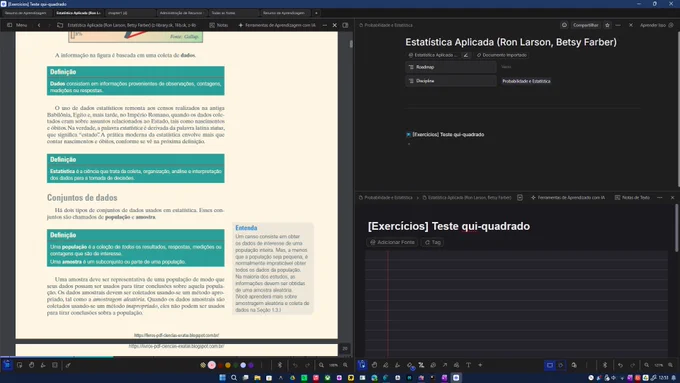Viewport: 680px width, 383px height.
Task: Click 'Probabilidade e Estatística' breadcrumb in note pane
Action: point(385,197)
